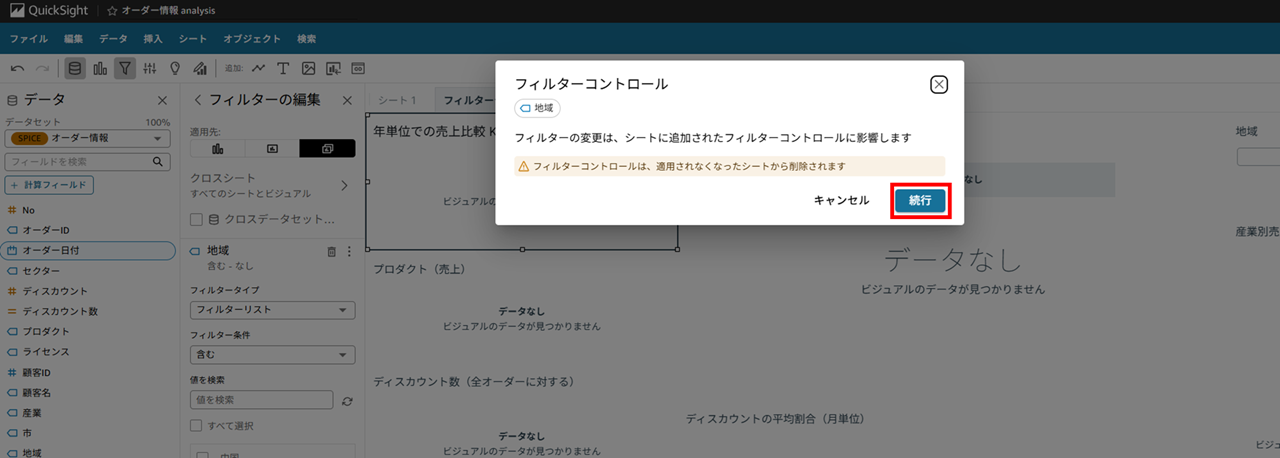This screenshot has width=1280, height=458.
Task: Open the 編集 menu
Action: tap(74, 38)
